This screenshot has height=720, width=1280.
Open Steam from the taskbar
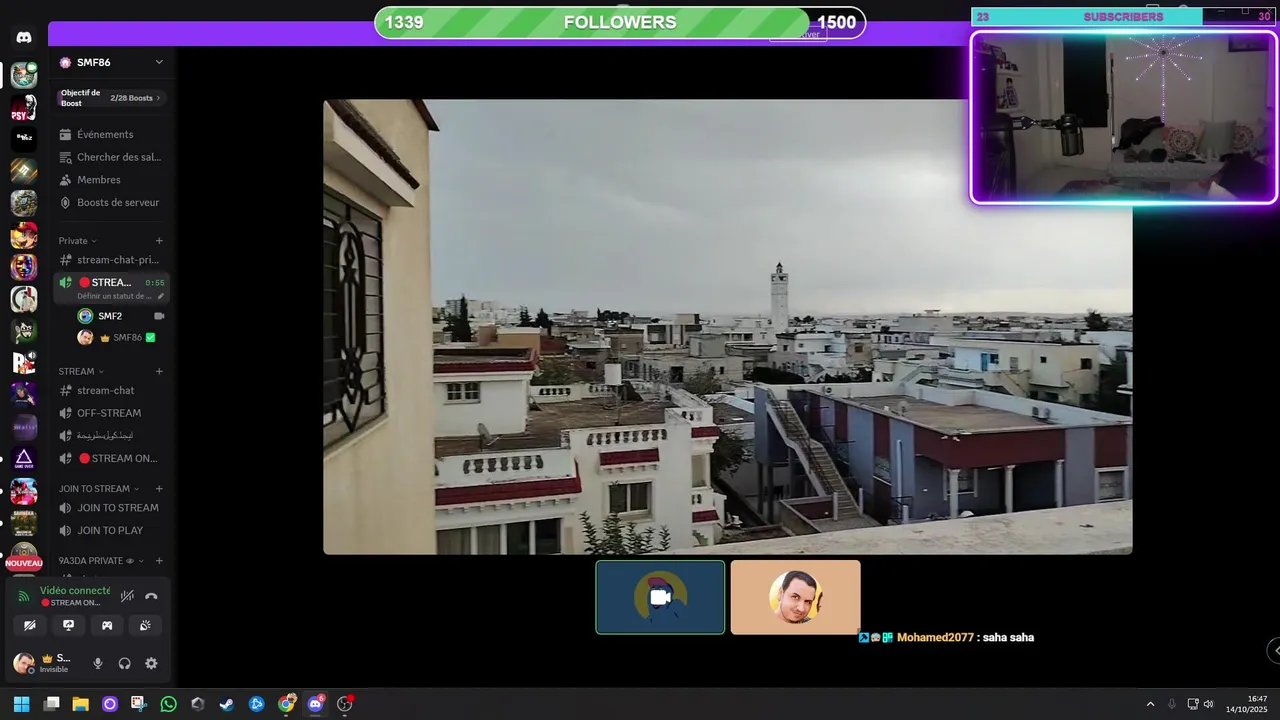point(227,704)
